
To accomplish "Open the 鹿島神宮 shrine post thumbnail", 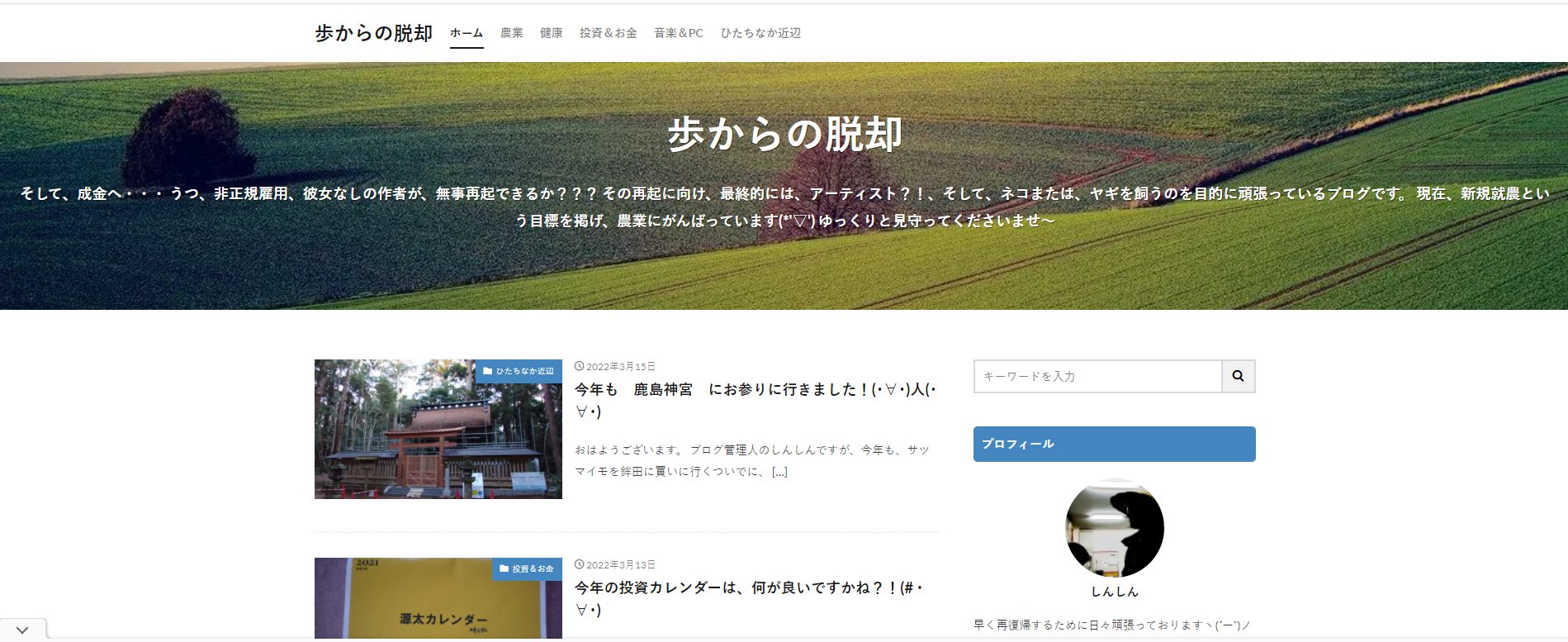I will click(438, 429).
